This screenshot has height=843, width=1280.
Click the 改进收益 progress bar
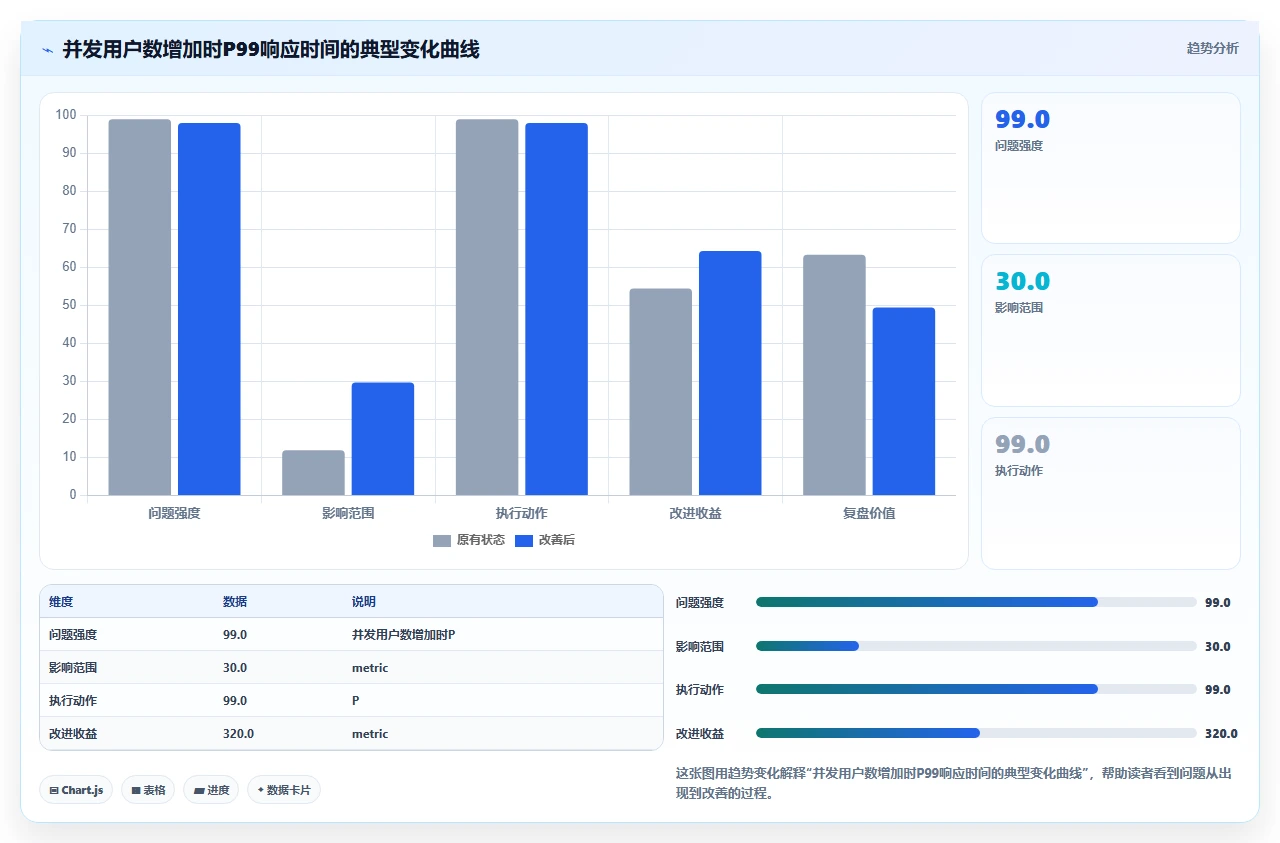pos(976,733)
